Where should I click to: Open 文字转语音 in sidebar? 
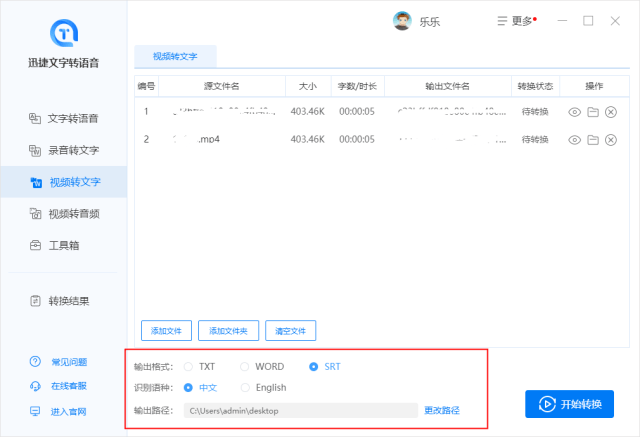(x=72, y=119)
